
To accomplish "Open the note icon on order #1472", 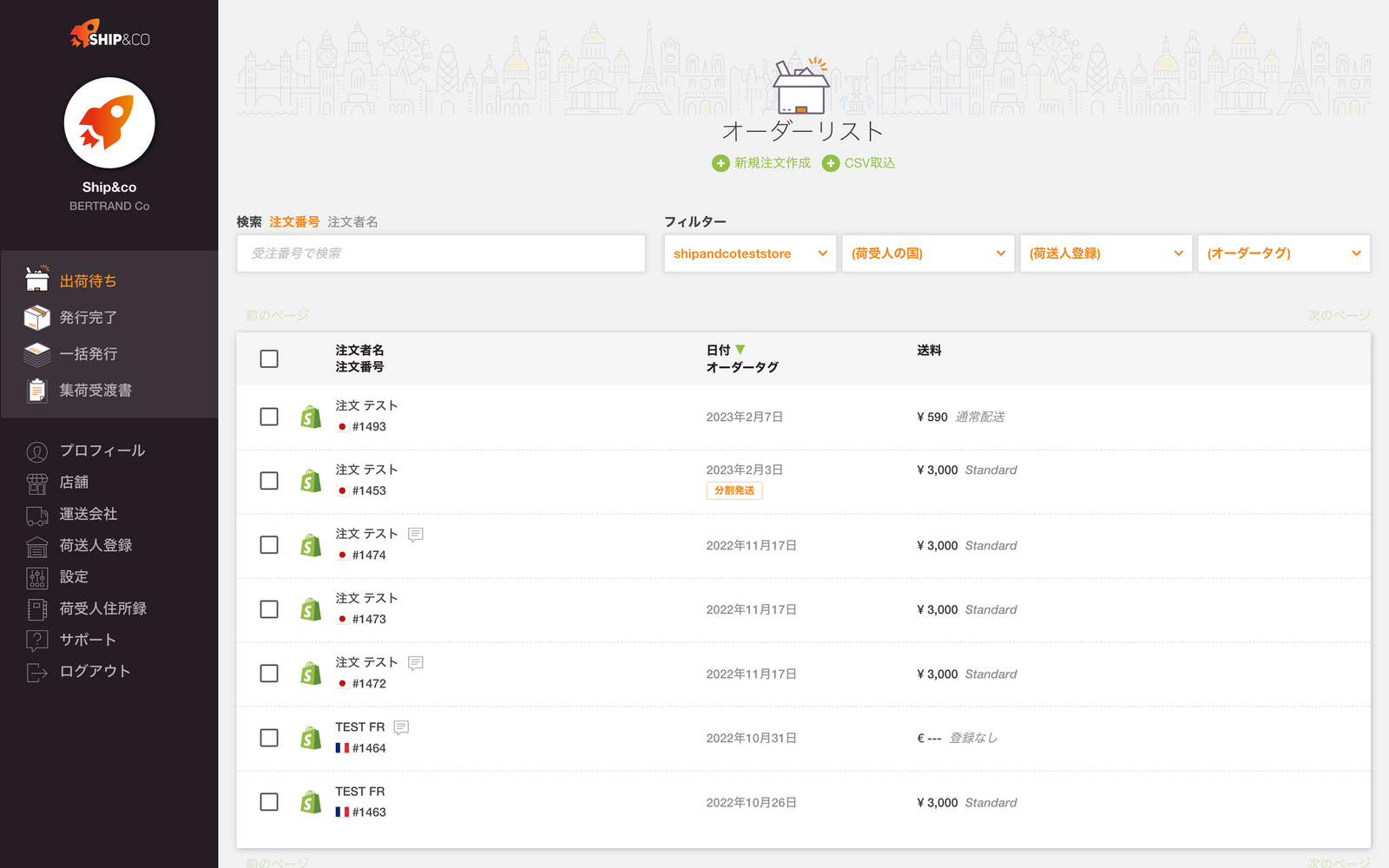I will (416, 663).
